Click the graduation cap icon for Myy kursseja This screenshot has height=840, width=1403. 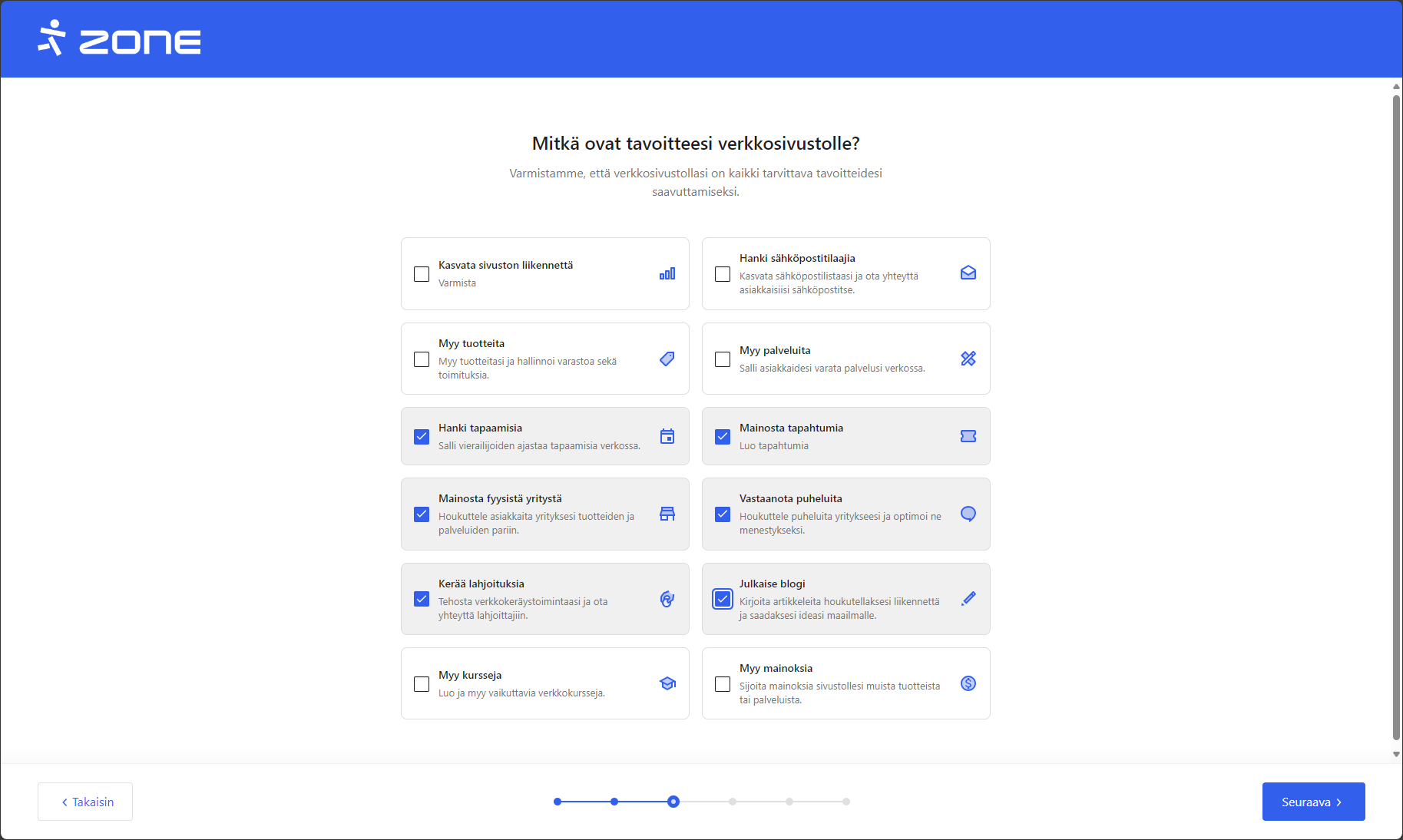pyautogui.click(x=667, y=683)
